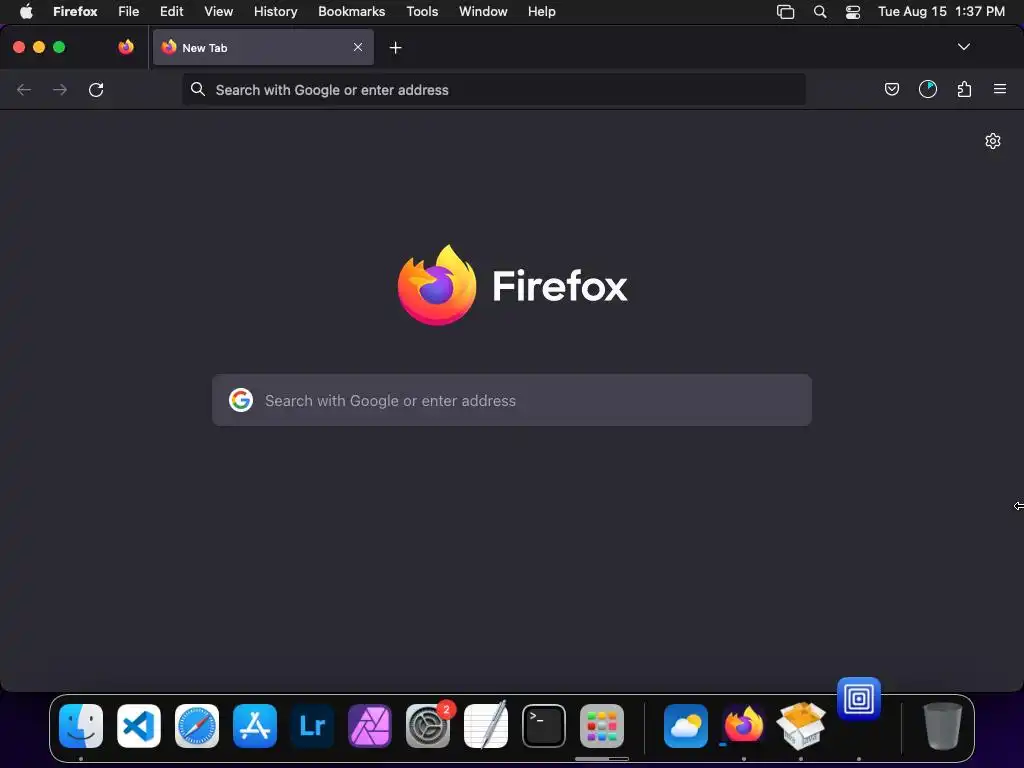Open Launchpad from the dock
1024x768 pixels.
coord(601,726)
